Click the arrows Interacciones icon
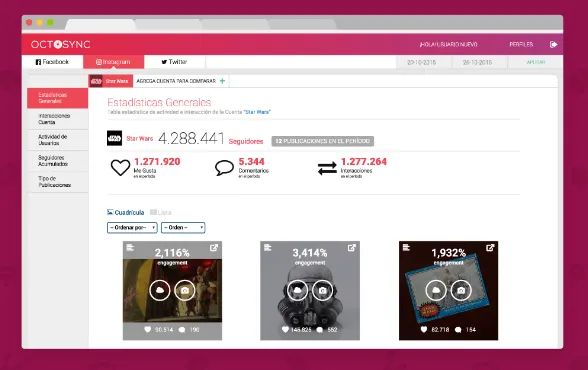Viewport: 588px width, 370px height. [327, 168]
